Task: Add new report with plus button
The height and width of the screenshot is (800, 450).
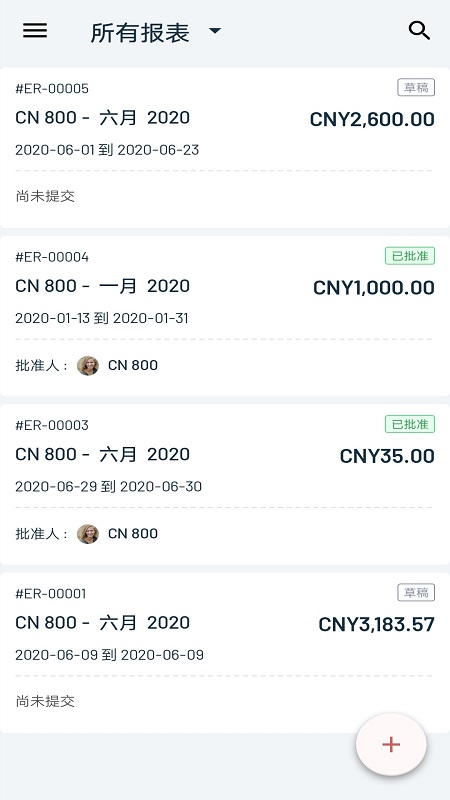Action: click(391, 744)
